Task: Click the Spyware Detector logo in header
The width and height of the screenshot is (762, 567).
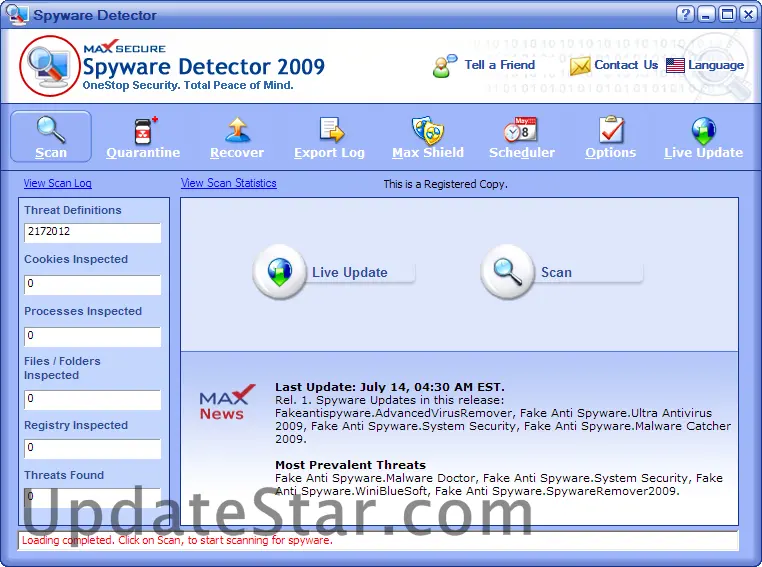Action: coord(50,65)
